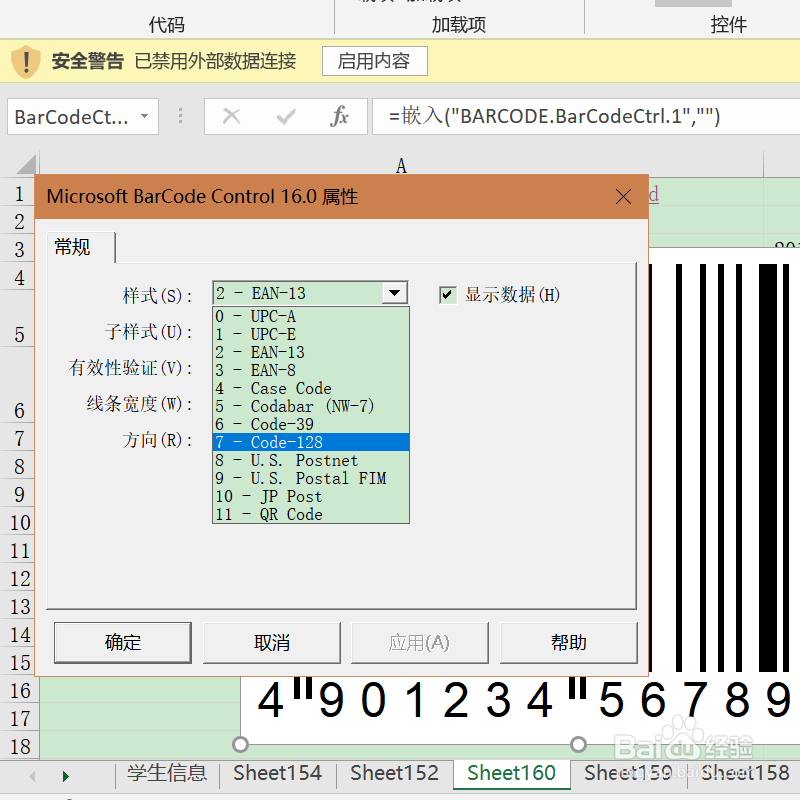Collapse the 样式 style combo box arrow
The height and width of the screenshot is (800, 800).
tap(394, 293)
